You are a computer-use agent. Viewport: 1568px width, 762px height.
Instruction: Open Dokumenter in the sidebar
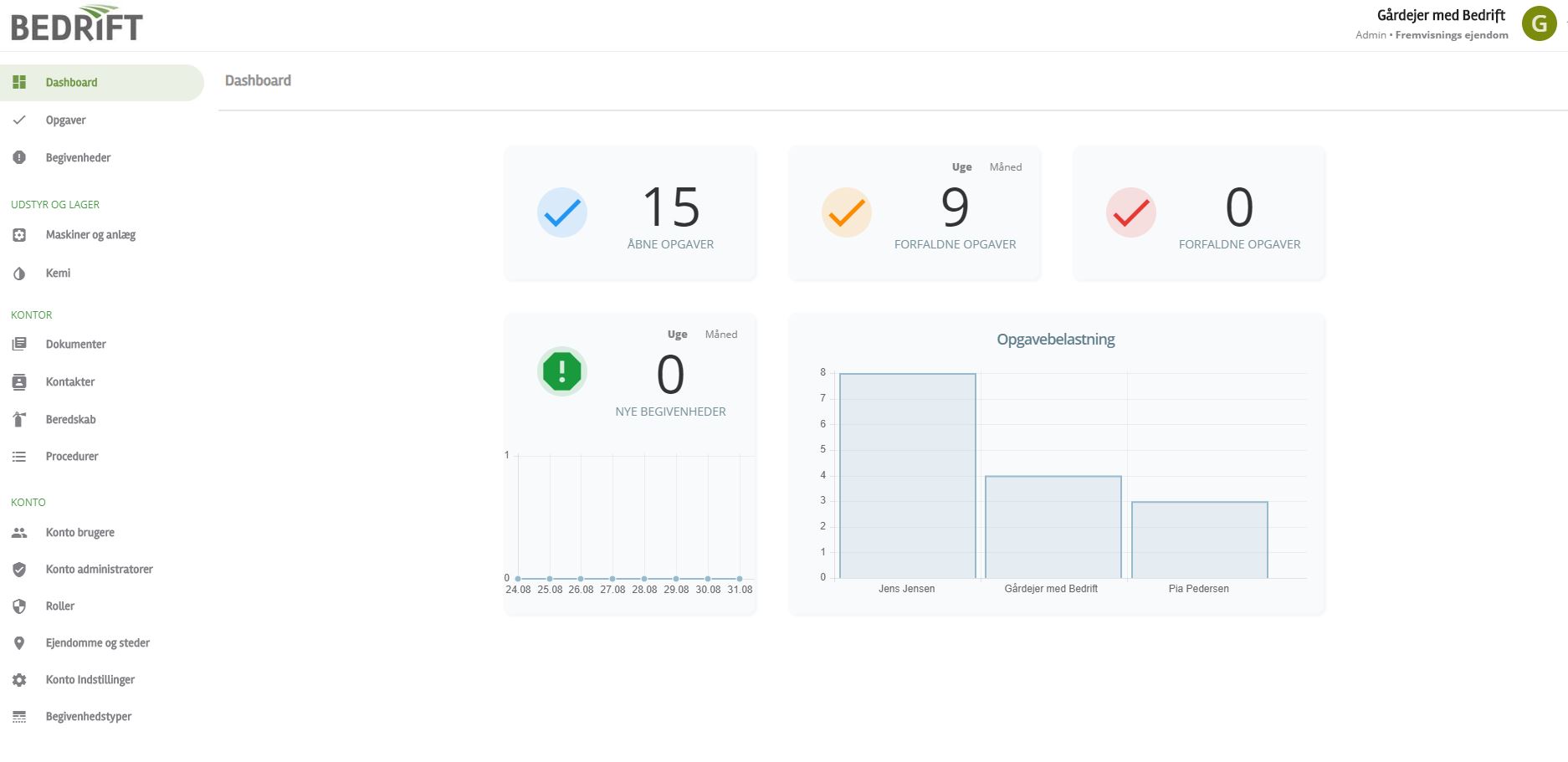pyautogui.click(x=75, y=345)
